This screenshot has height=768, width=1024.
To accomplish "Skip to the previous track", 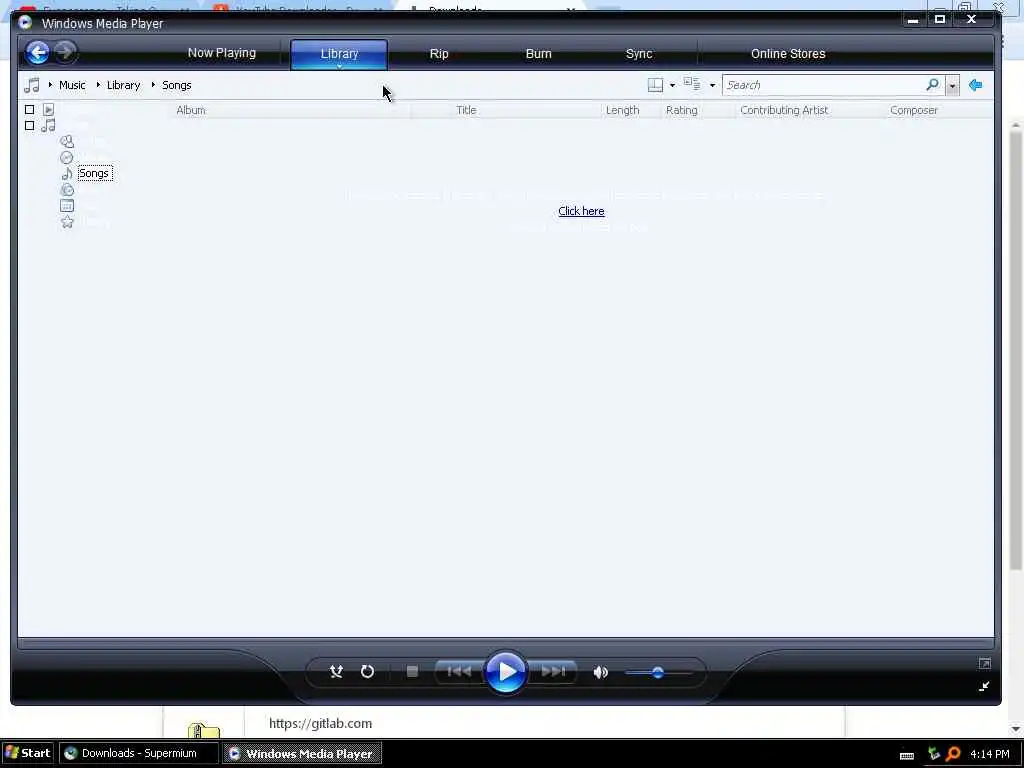I will tap(459, 671).
